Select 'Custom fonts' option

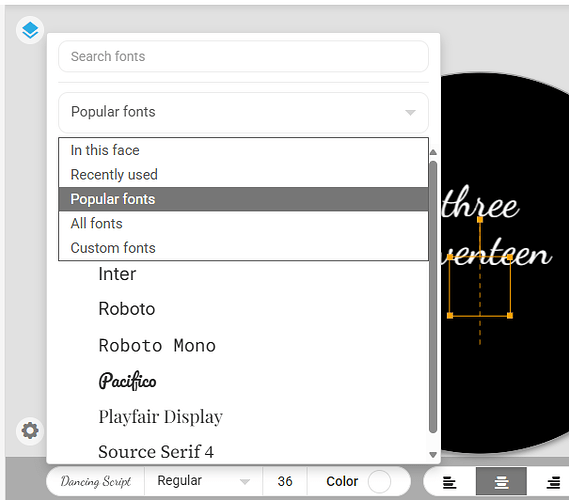(243, 248)
